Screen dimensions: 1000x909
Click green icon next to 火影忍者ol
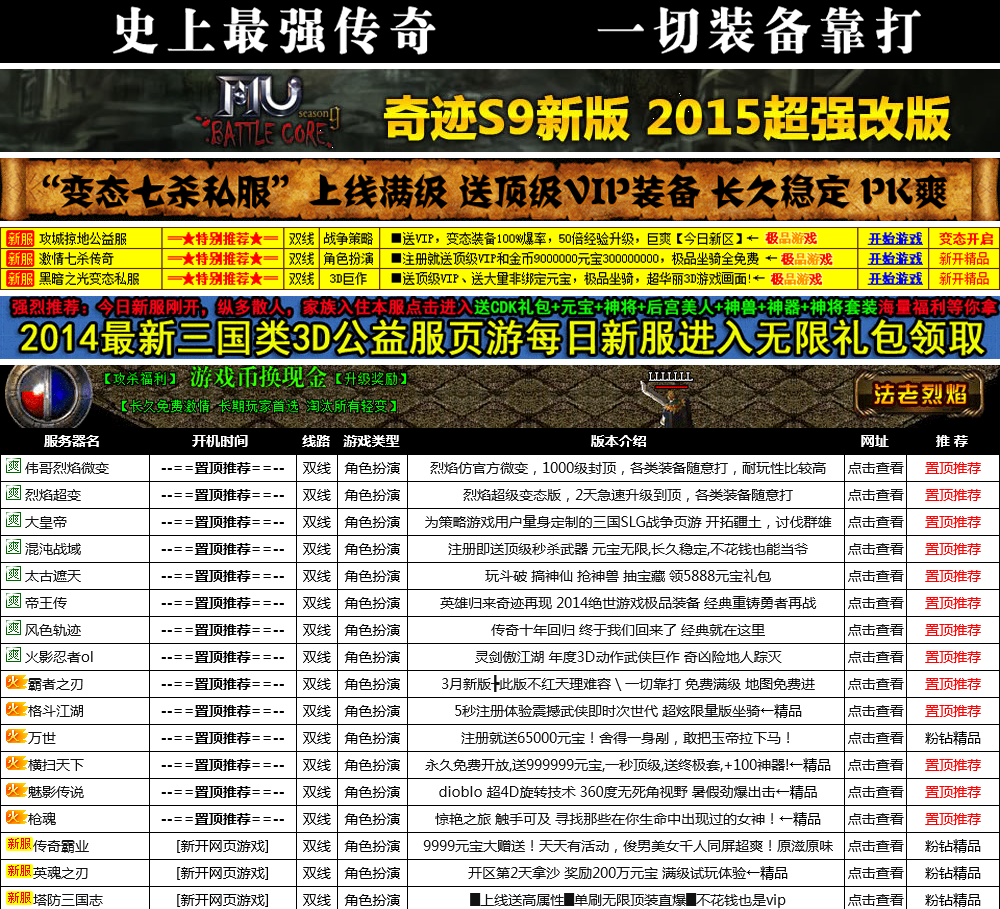[13, 654]
